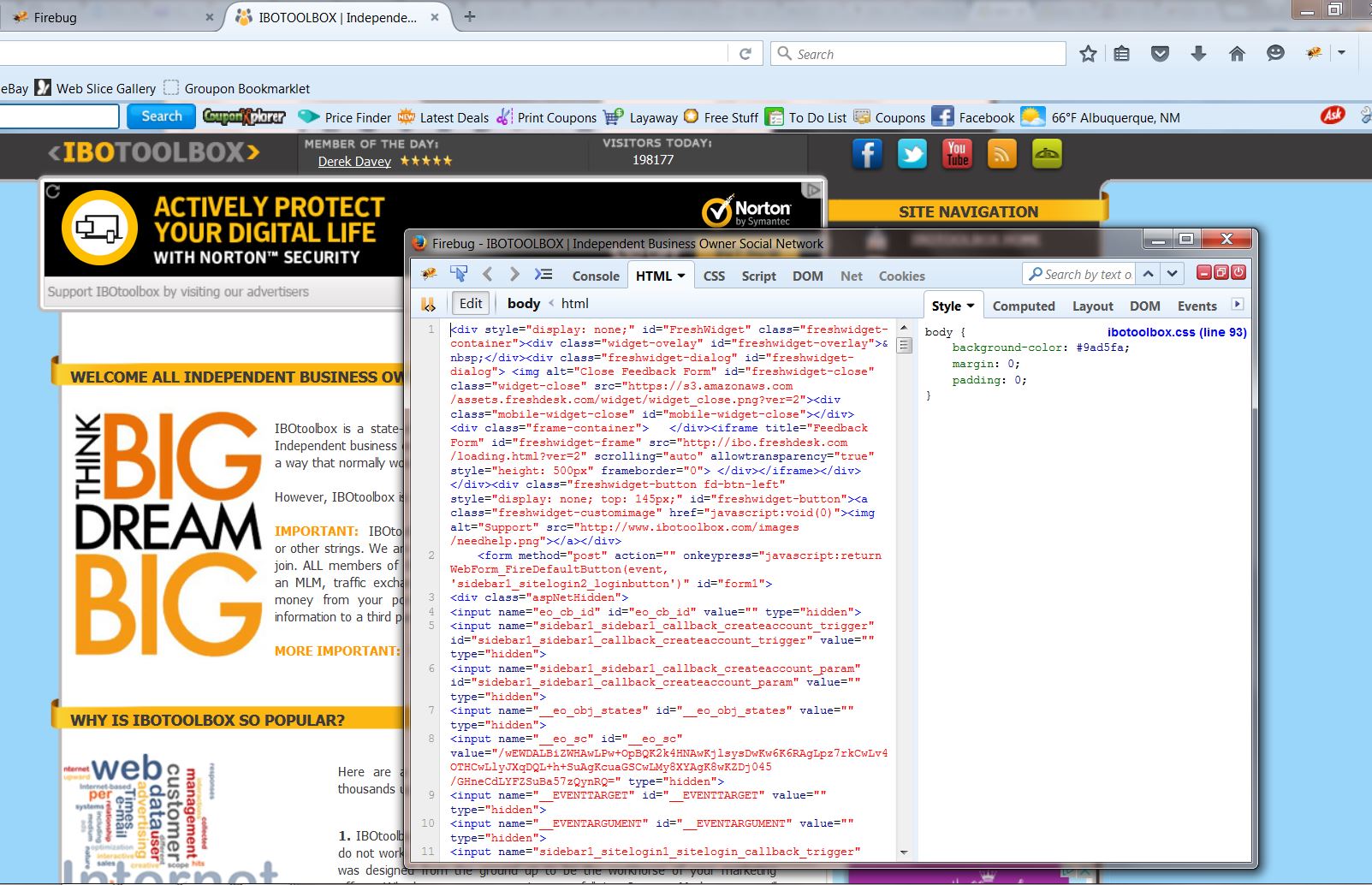The width and height of the screenshot is (1372, 885).
Task: Select the Events side panel tab
Action: 1197,306
